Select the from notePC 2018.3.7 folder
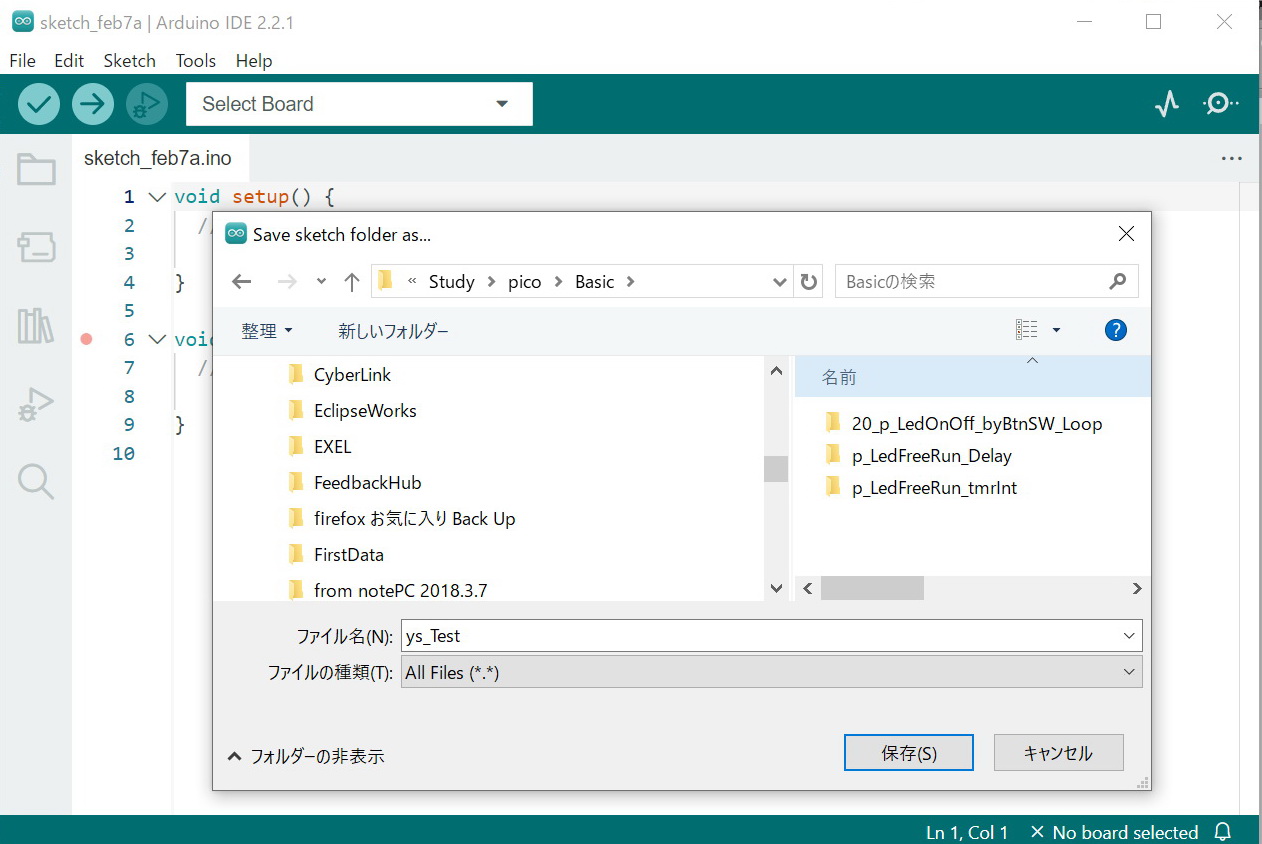This screenshot has height=844, width=1262. pos(387,591)
